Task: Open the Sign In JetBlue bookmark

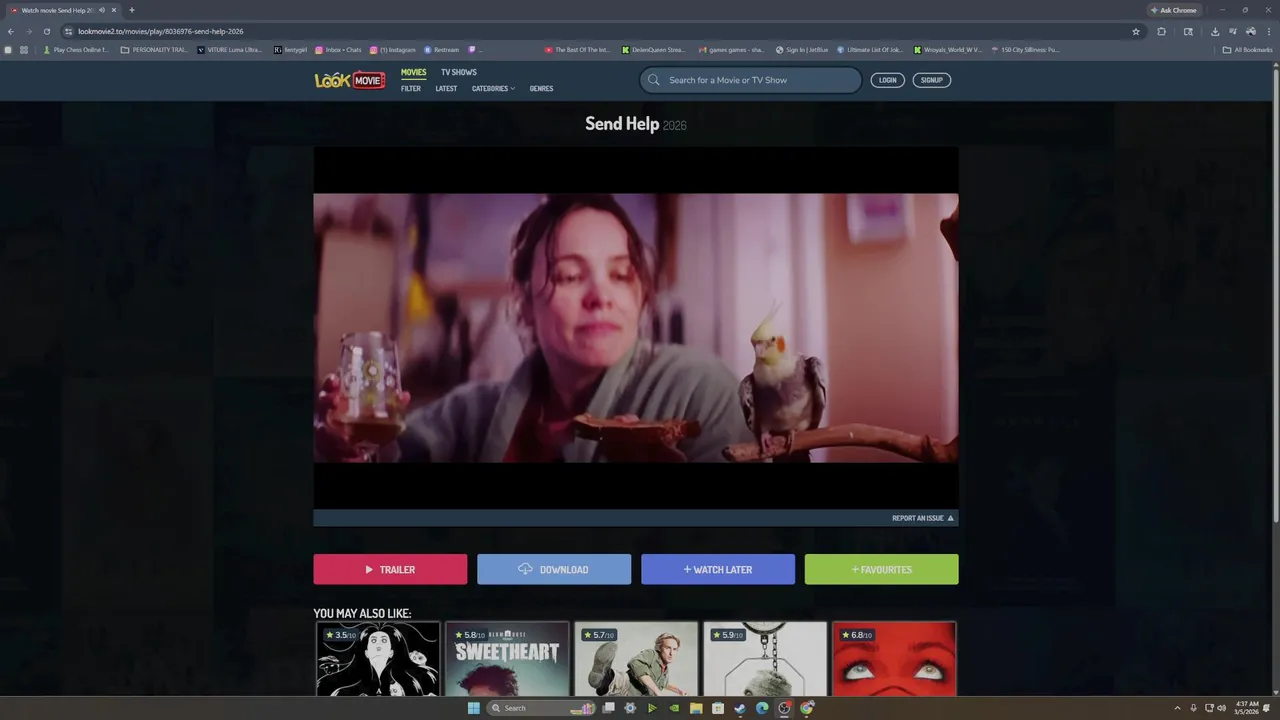Action: tap(802, 49)
